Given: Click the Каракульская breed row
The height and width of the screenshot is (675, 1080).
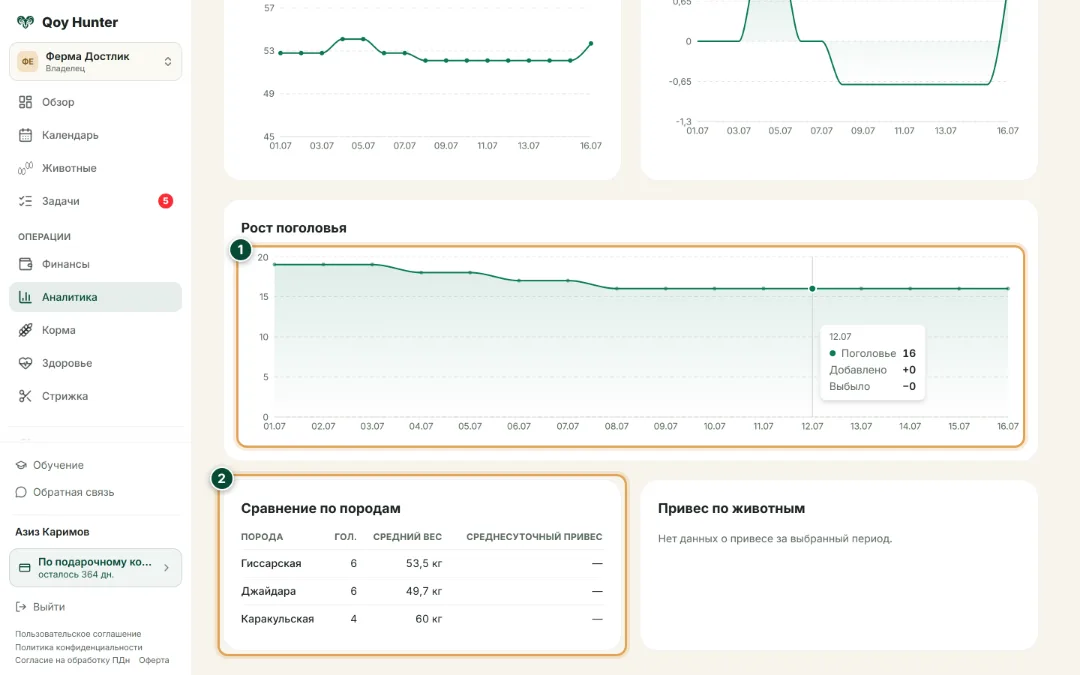Looking at the screenshot, I should (422, 619).
